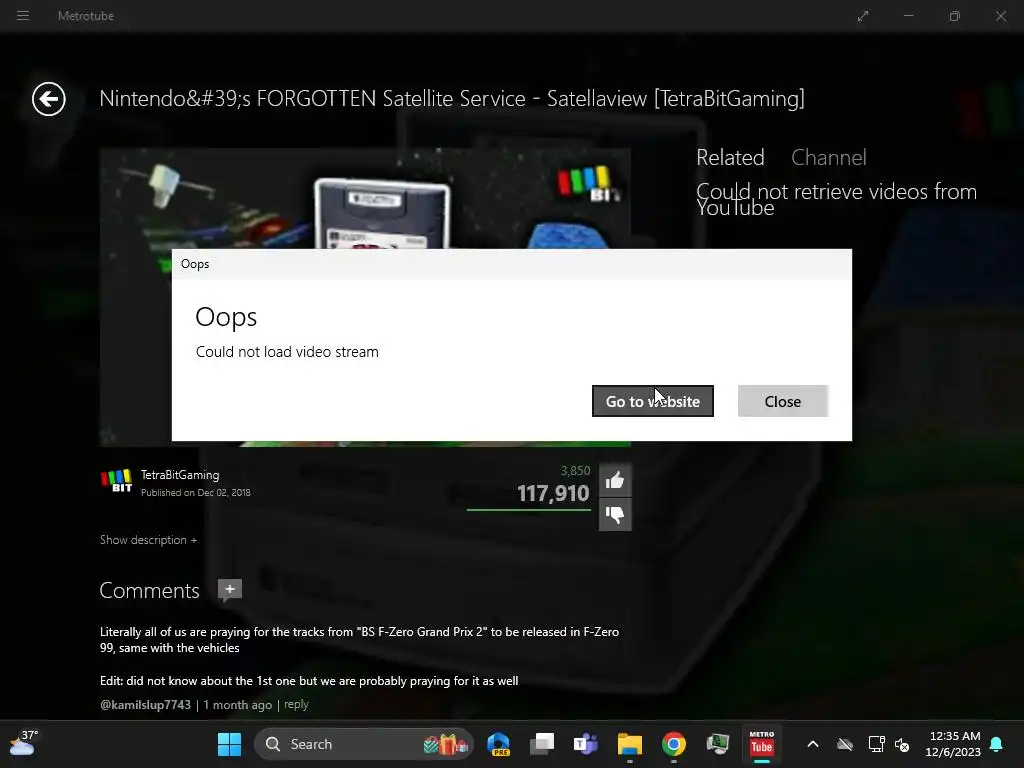Click the video title text
The width and height of the screenshot is (1024, 768).
coord(452,99)
